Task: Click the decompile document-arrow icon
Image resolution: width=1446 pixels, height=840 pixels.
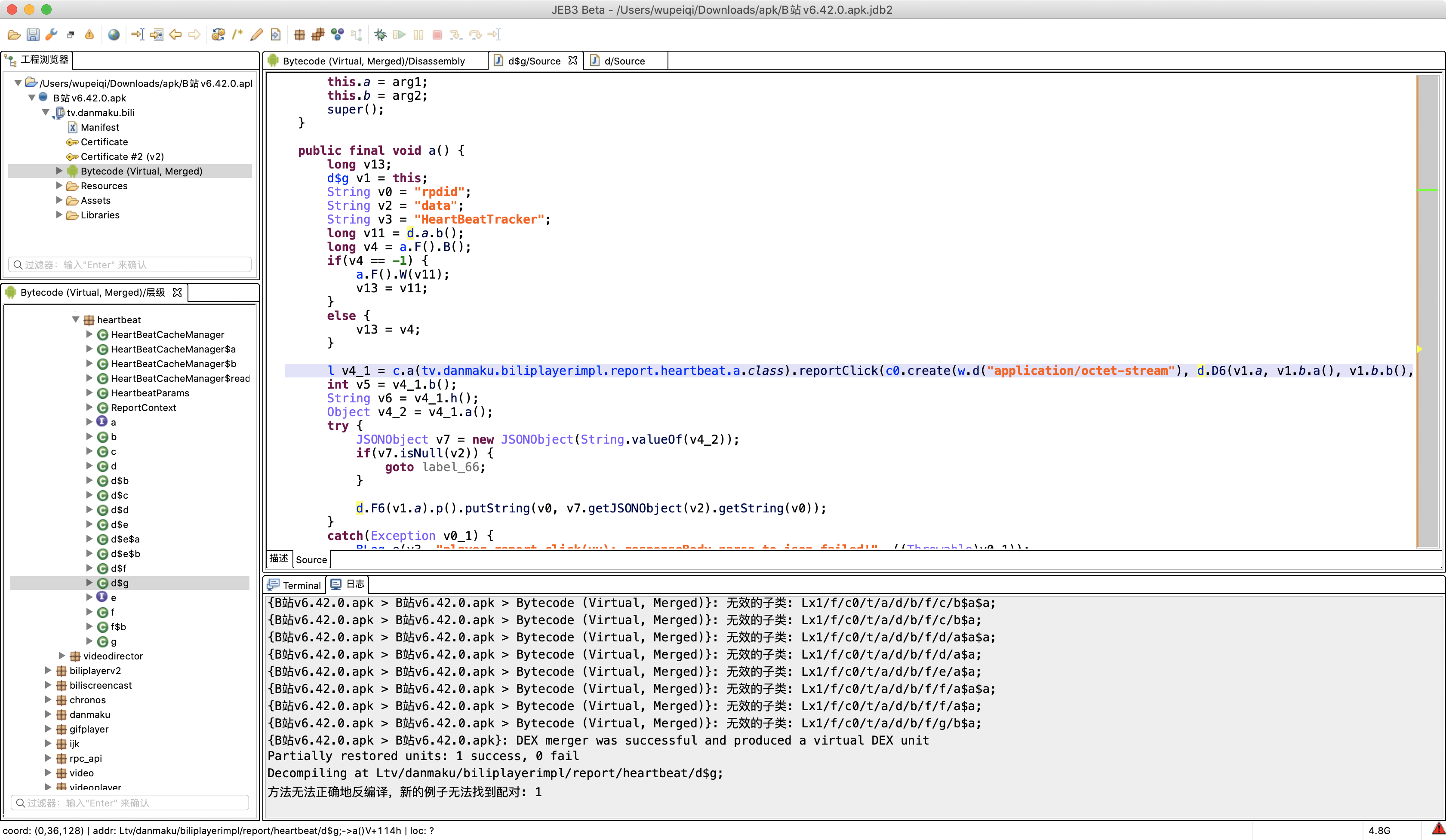Action: pyautogui.click(x=275, y=35)
